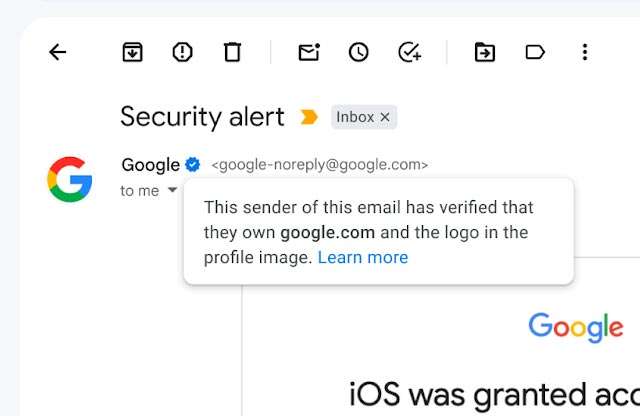Go back to the inbox with the arrow

point(57,53)
